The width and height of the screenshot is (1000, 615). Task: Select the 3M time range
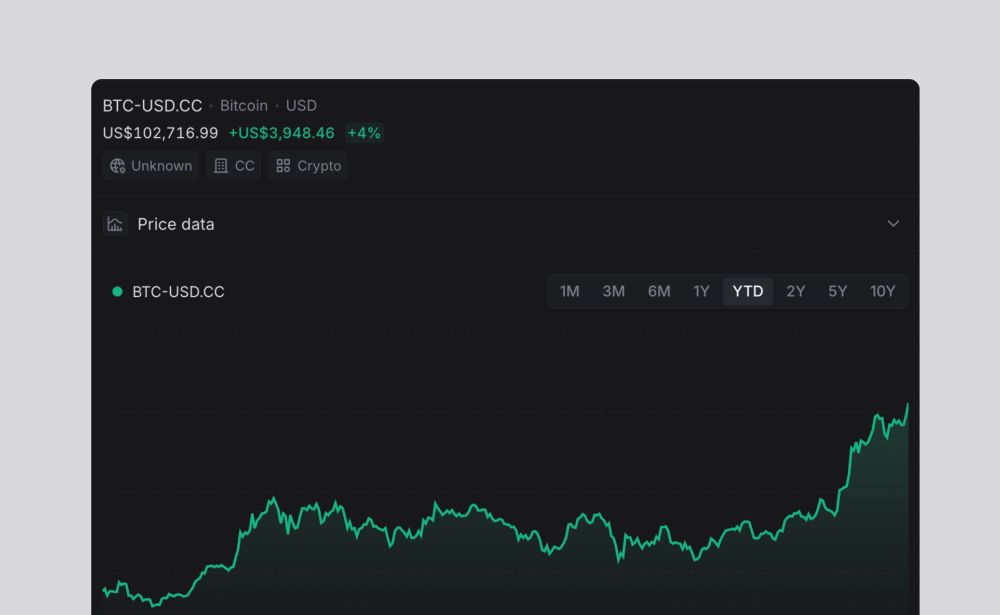click(x=614, y=292)
